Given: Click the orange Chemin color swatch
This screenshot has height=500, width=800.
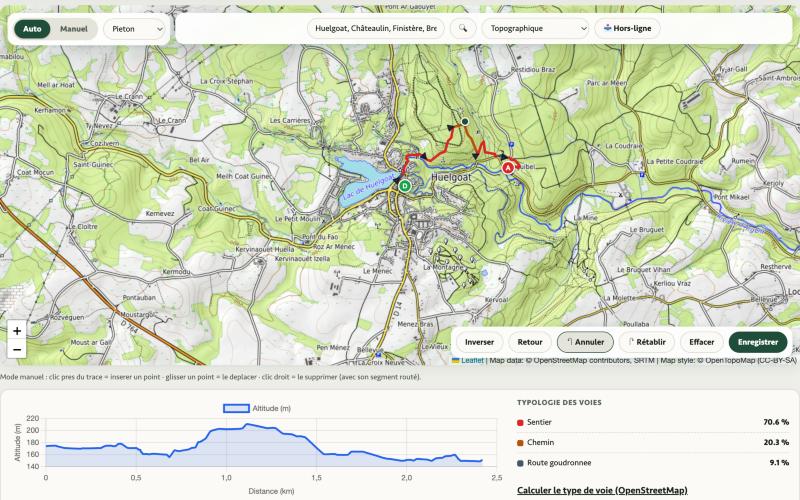Looking at the screenshot, I should [x=520, y=443].
